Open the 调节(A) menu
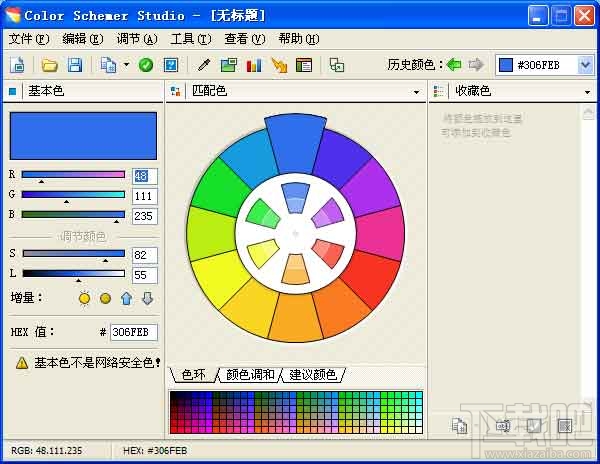 pos(137,39)
